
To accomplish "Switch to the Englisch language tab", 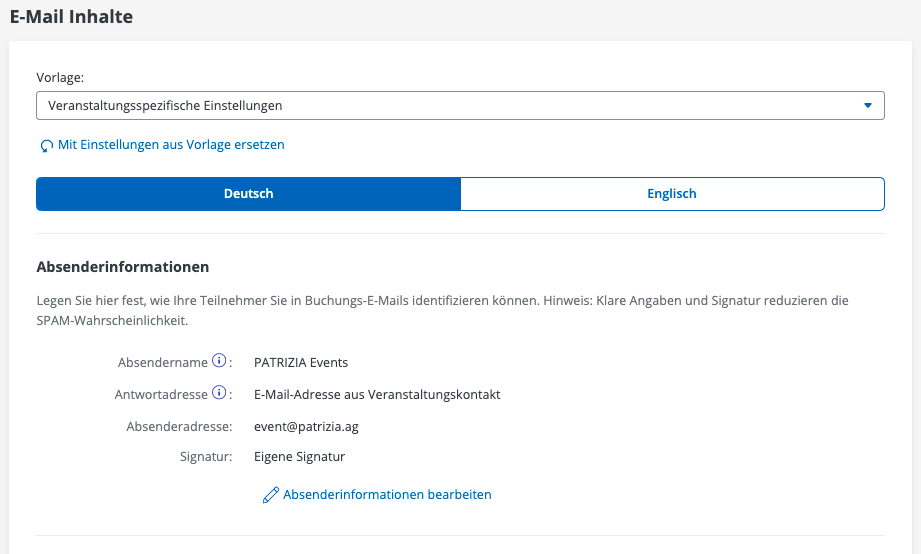I will click(672, 194).
